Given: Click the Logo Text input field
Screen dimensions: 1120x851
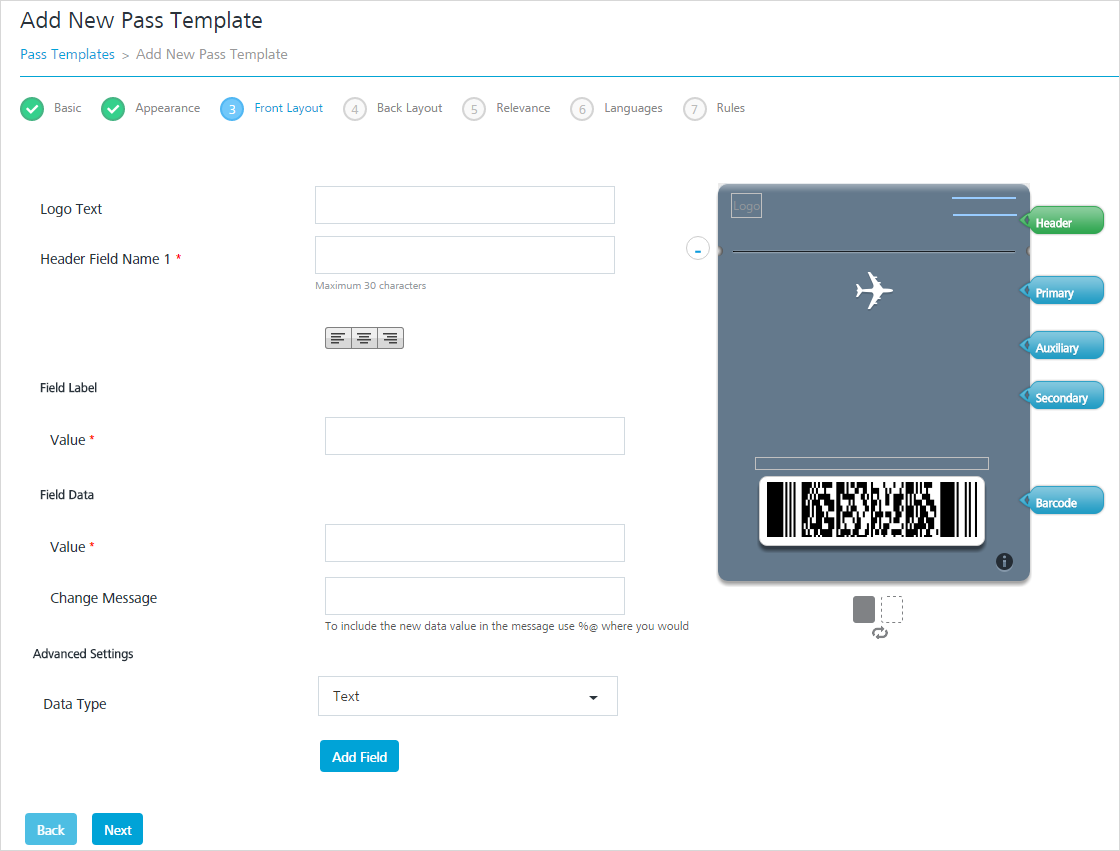Looking at the screenshot, I should click(x=465, y=205).
